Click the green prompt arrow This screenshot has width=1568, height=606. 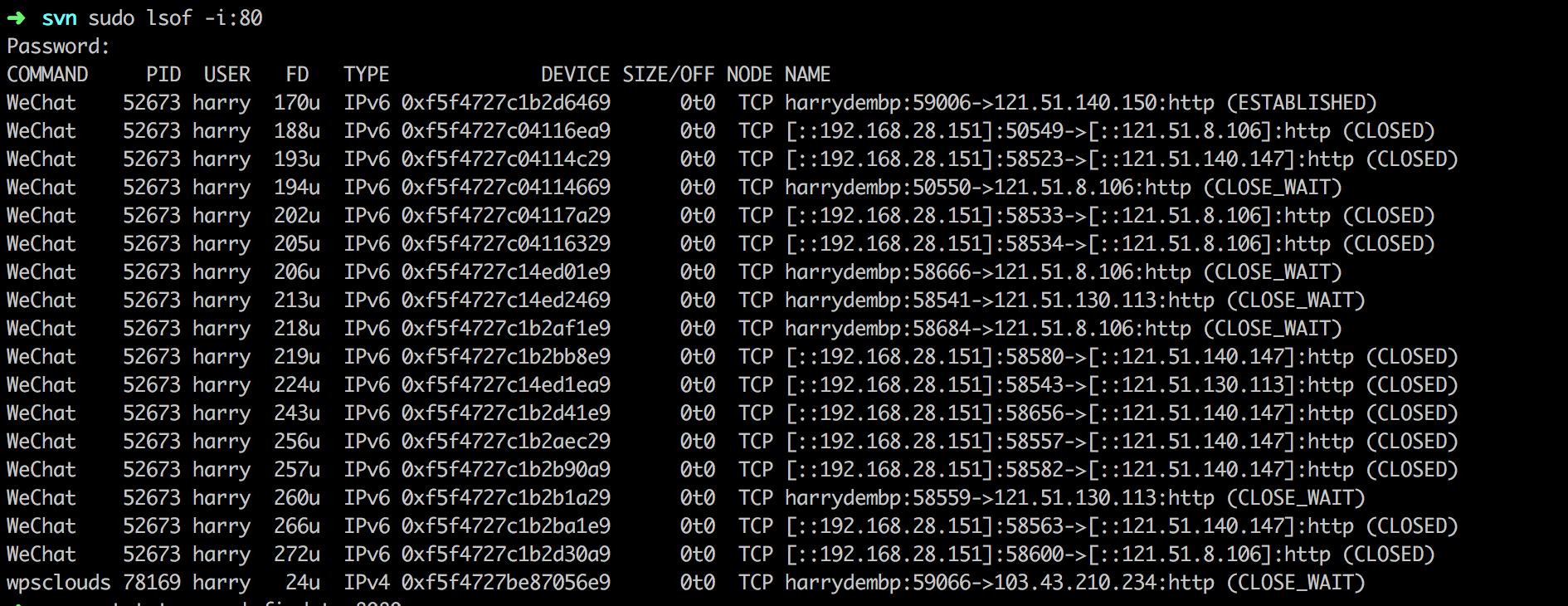click(17, 17)
